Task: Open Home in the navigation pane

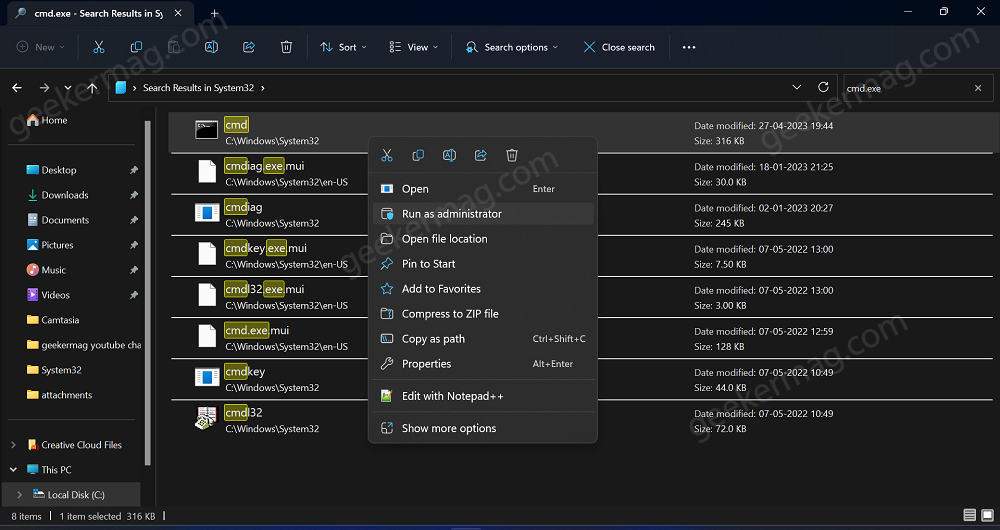Action: 47,120
